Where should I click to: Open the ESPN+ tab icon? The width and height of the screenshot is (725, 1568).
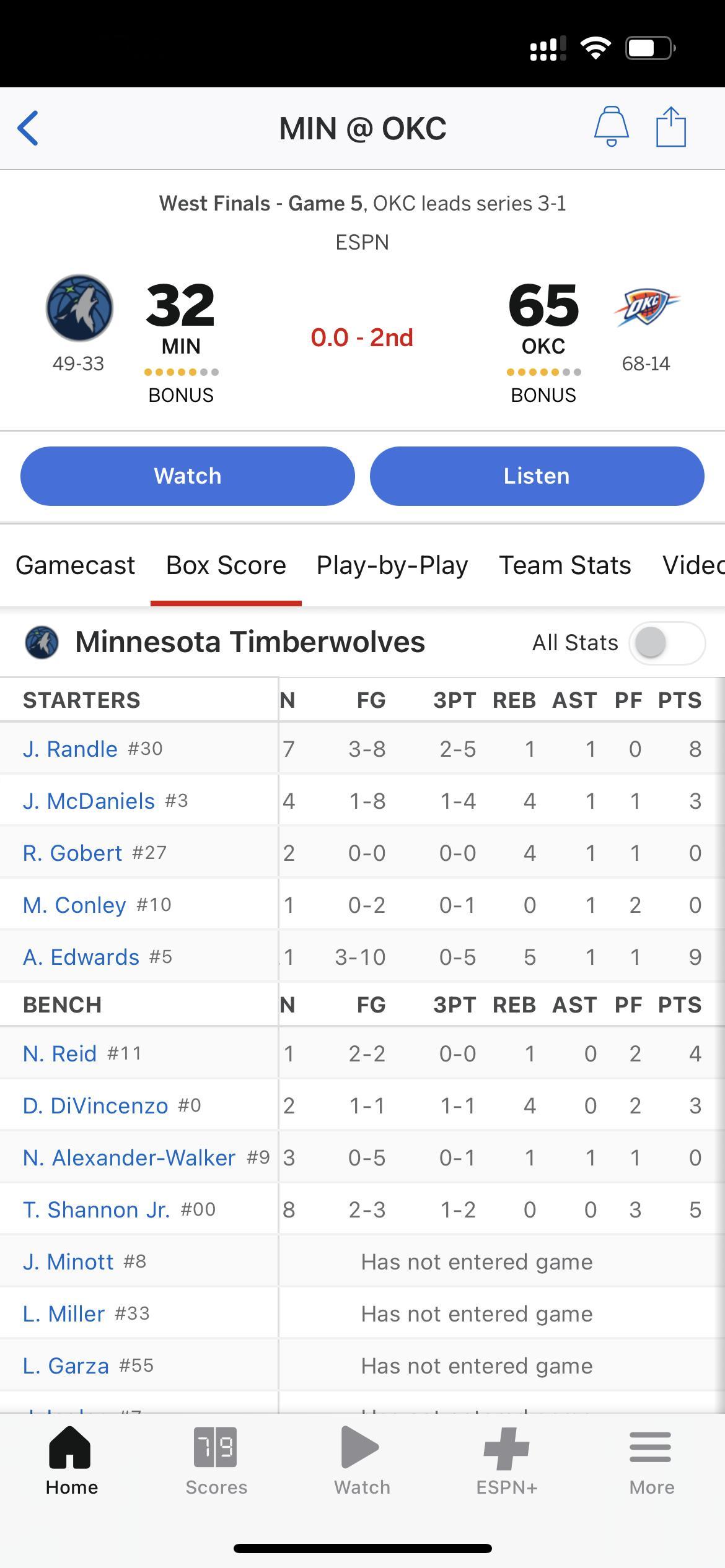pyautogui.click(x=506, y=1460)
